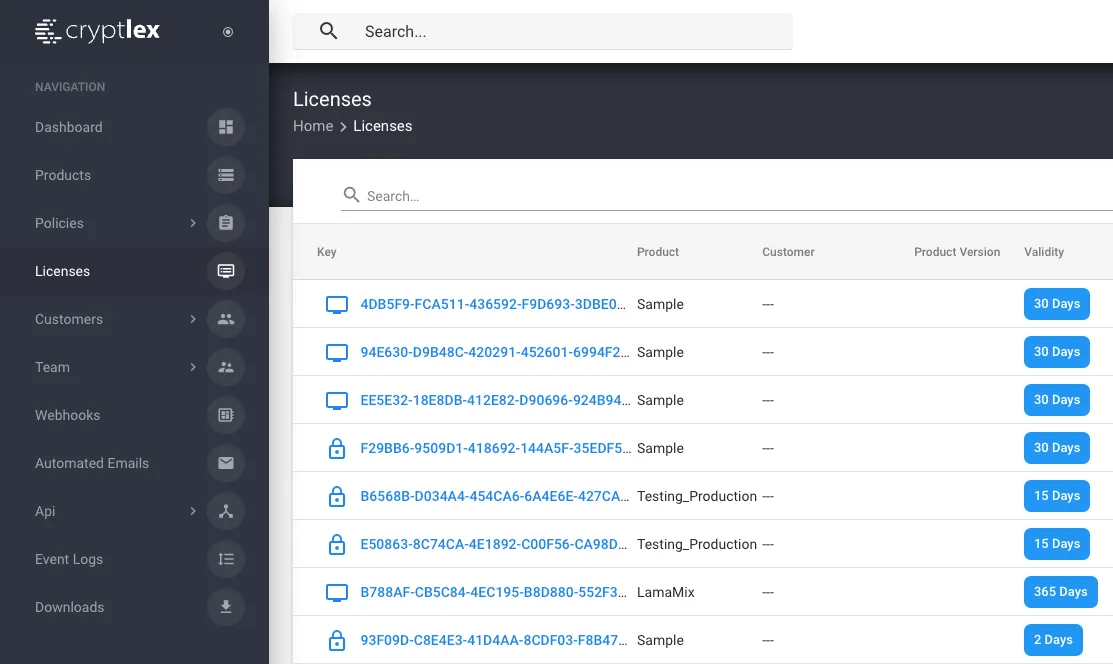Click the Api network icon

[226, 511]
